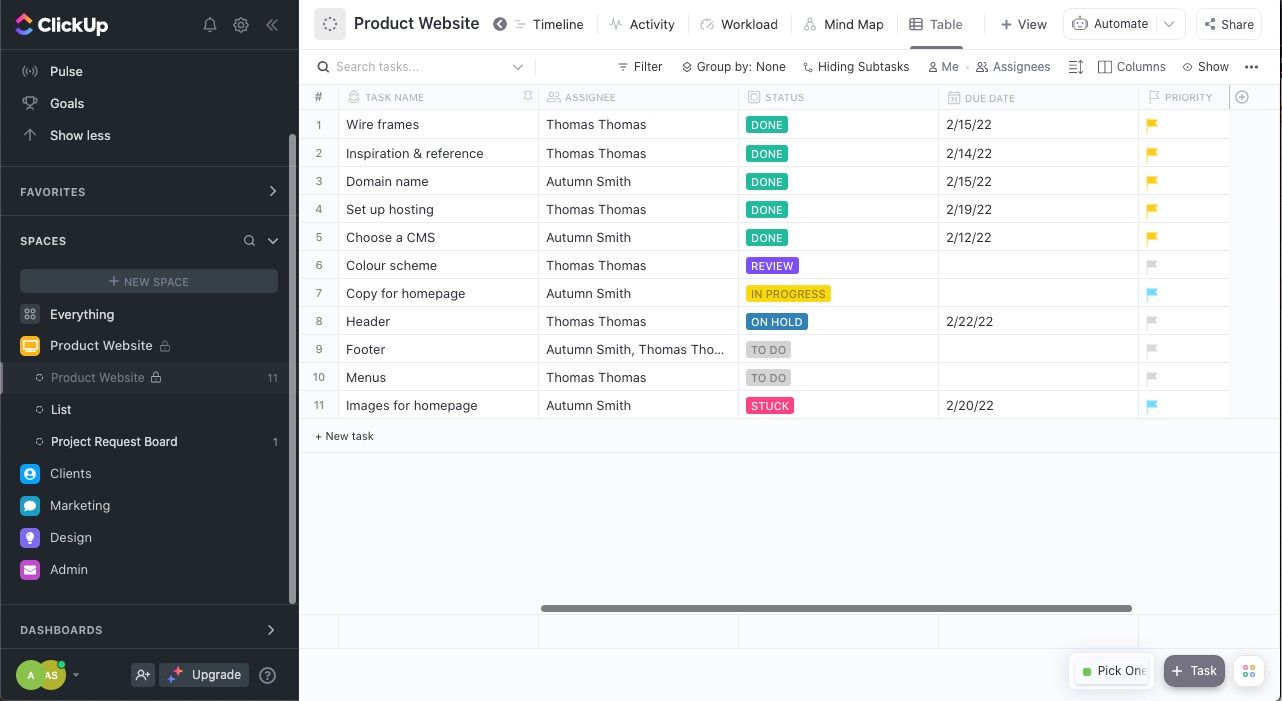This screenshot has height=701, width=1282.
Task: Click the New Space button
Action: [x=149, y=281]
